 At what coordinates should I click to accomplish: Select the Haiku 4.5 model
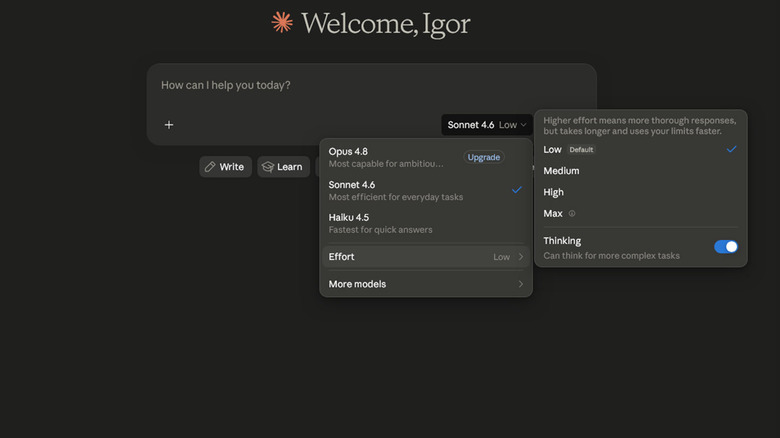coord(426,223)
